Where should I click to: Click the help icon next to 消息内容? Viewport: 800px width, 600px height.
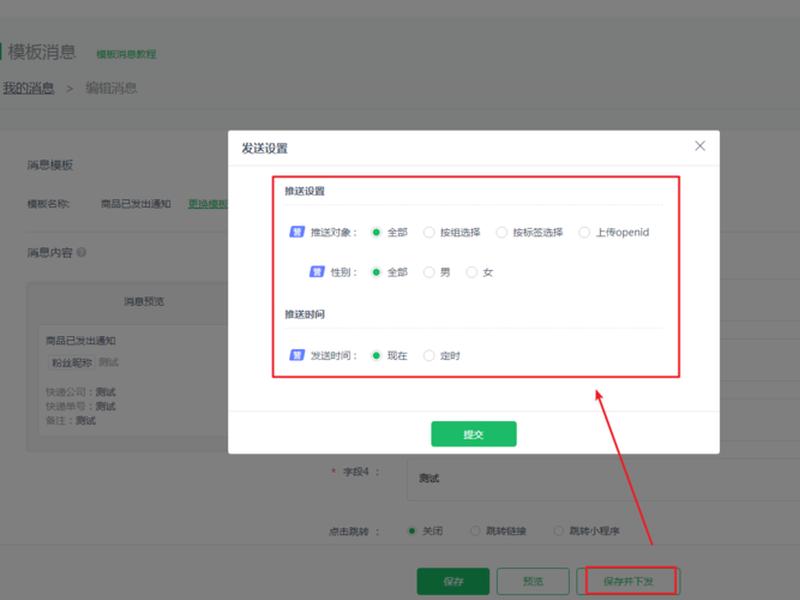81,253
